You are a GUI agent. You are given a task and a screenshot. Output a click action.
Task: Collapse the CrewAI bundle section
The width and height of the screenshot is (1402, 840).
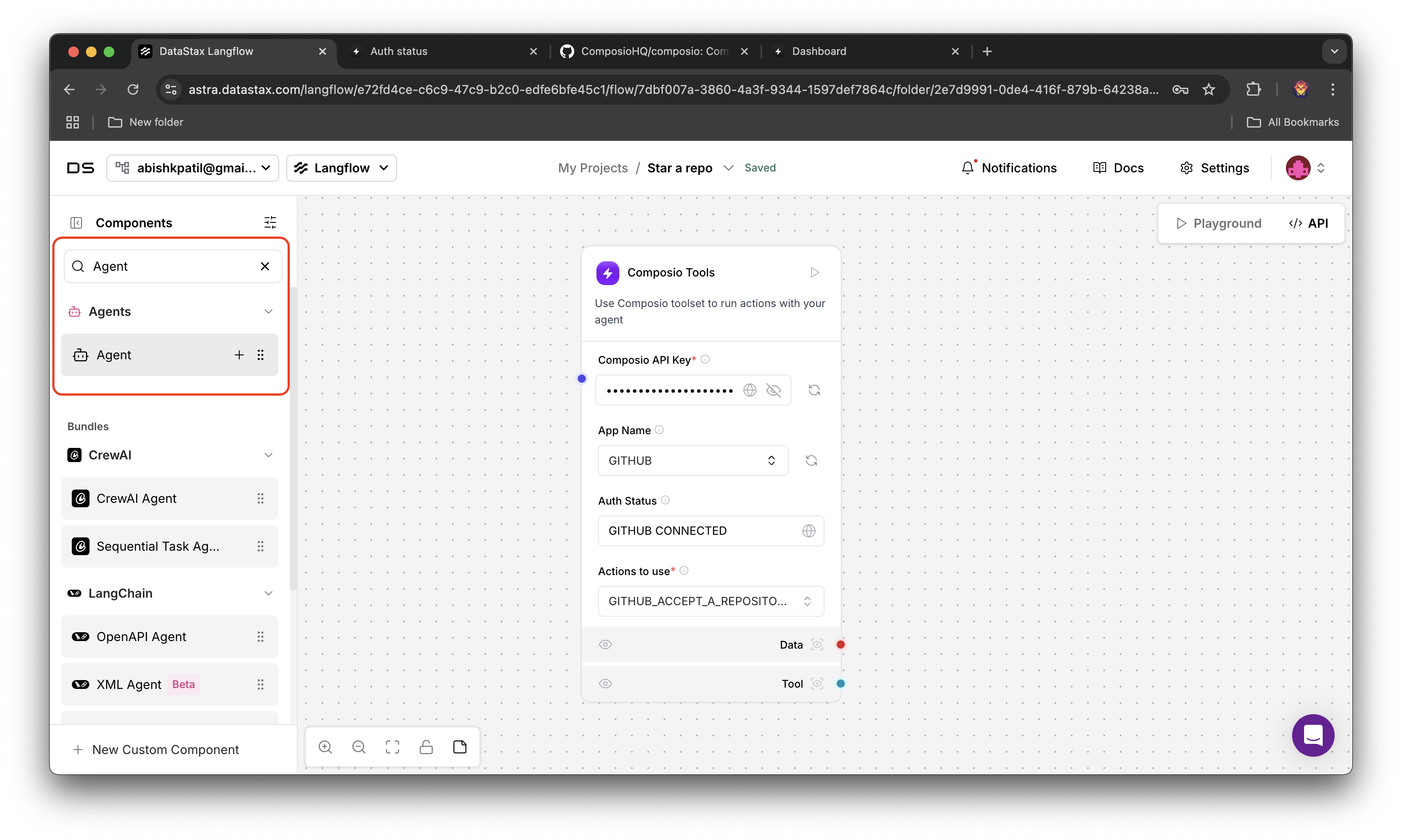[268, 455]
